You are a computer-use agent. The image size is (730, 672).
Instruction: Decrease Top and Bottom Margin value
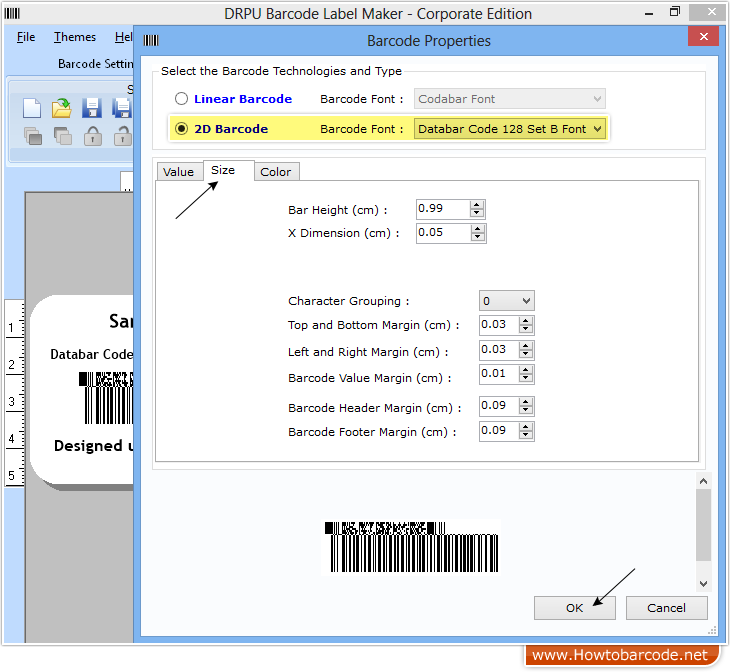(x=526, y=329)
